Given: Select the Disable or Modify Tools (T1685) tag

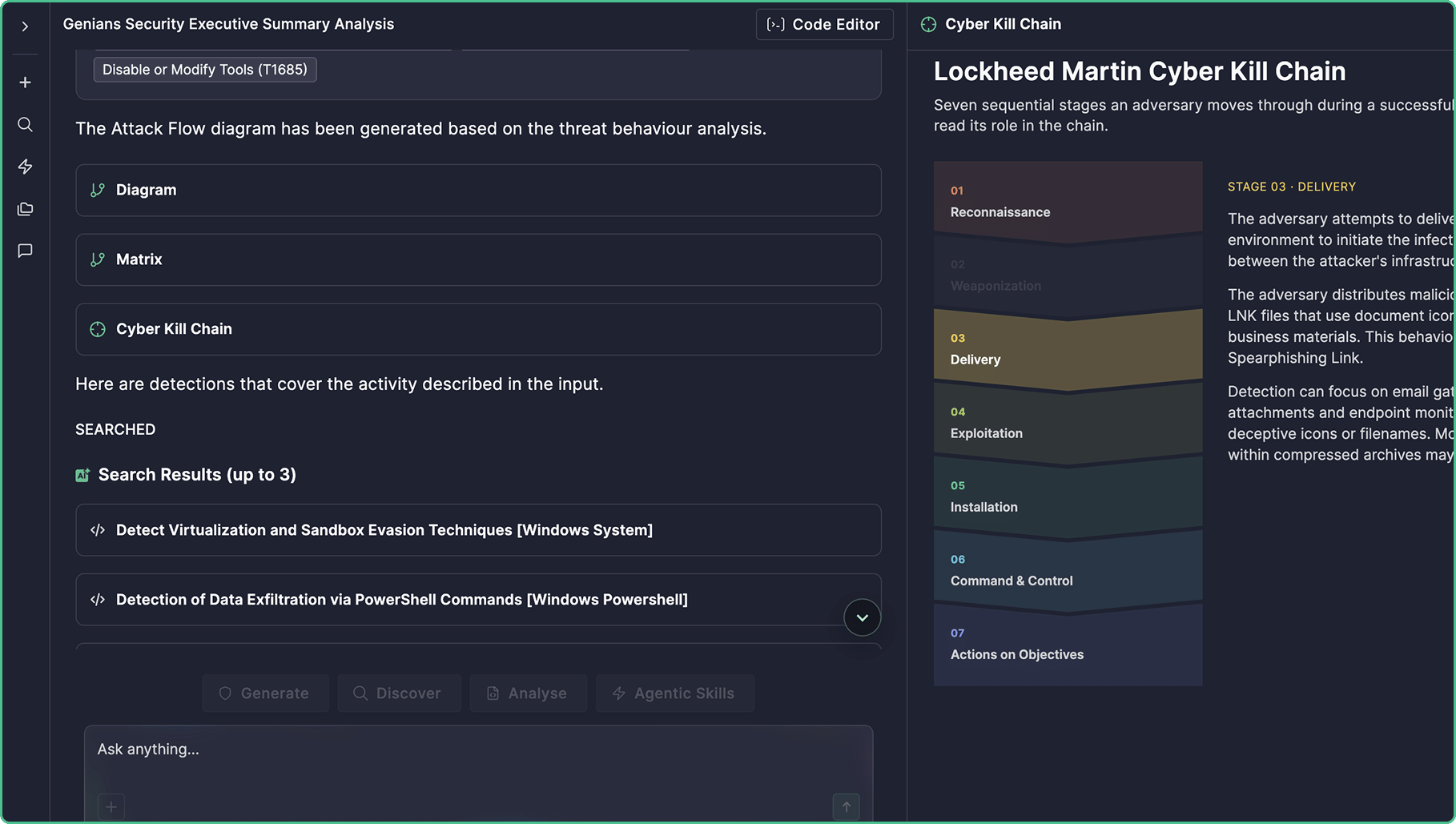Looking at the screenshot, I should coord(205,70).
